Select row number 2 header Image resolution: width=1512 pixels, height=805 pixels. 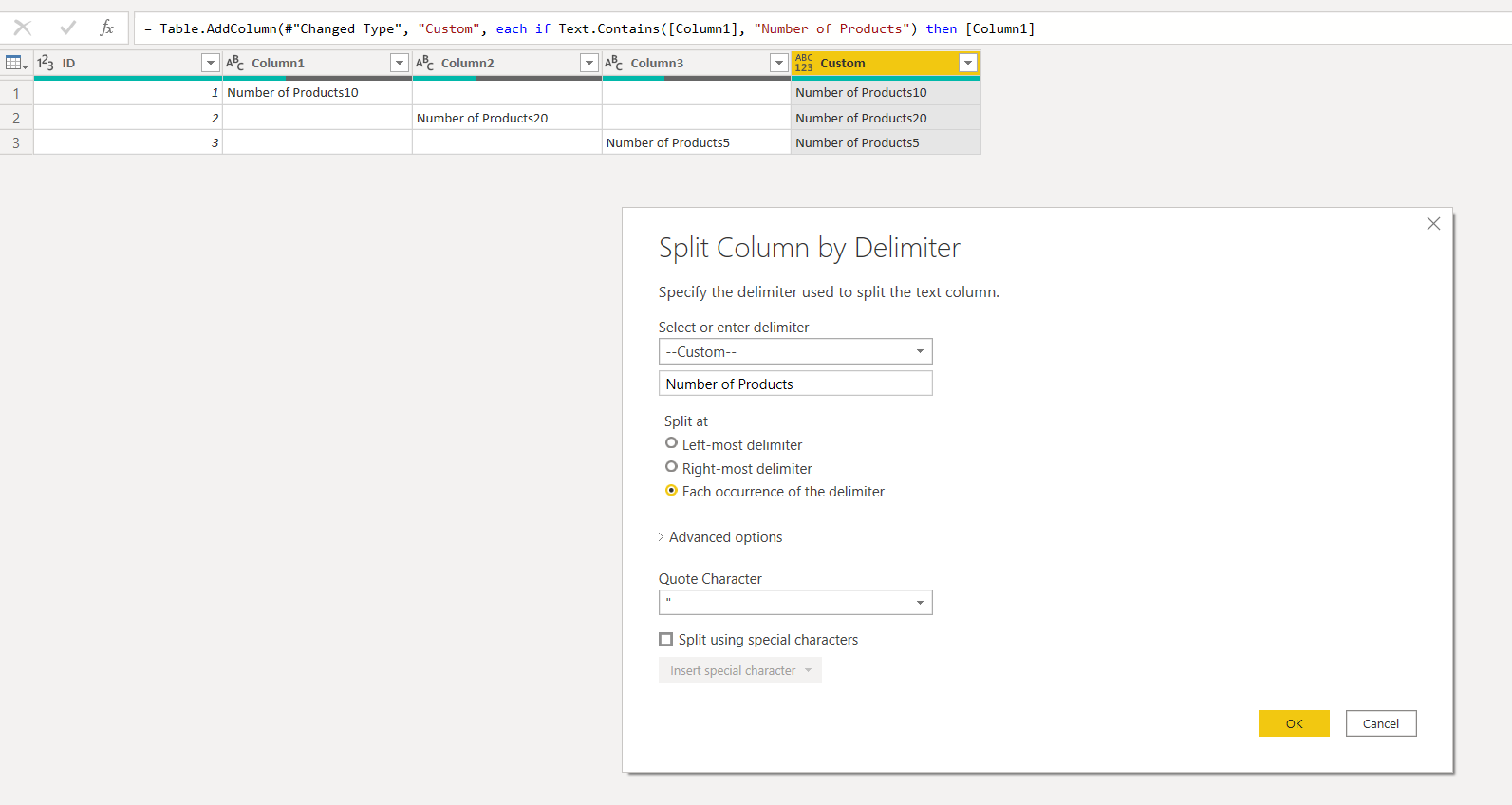pos(16,118)
